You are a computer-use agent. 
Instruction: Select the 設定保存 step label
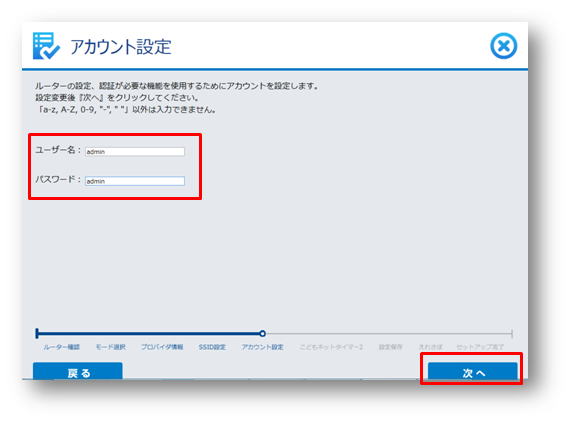[x=390, y=347]
